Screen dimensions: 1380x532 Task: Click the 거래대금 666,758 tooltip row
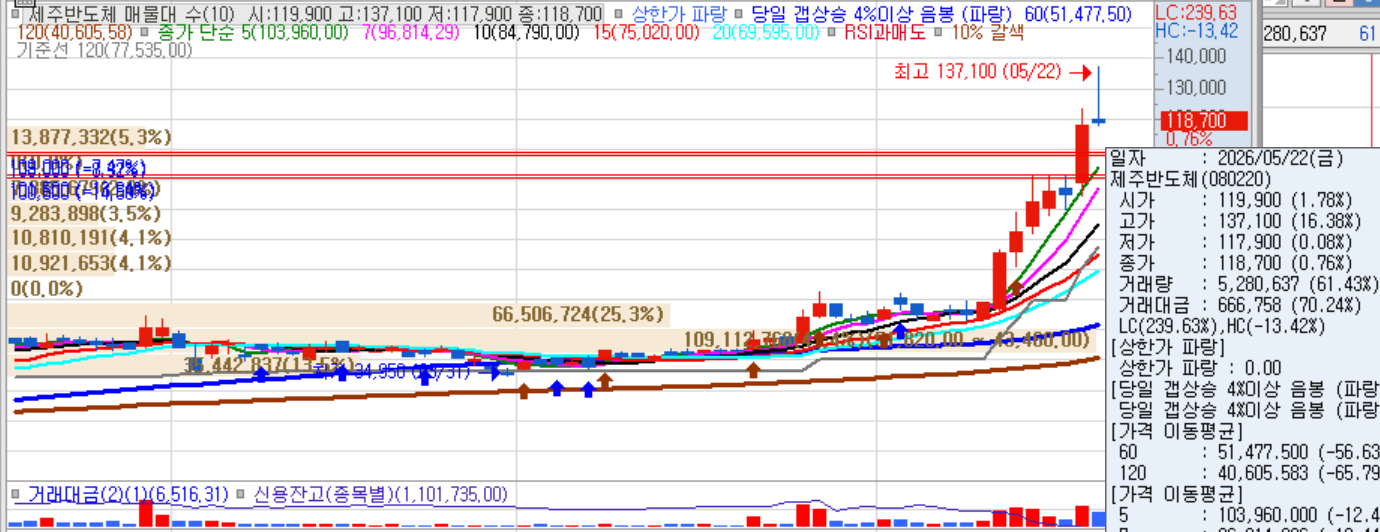[x=1238, y=305]
